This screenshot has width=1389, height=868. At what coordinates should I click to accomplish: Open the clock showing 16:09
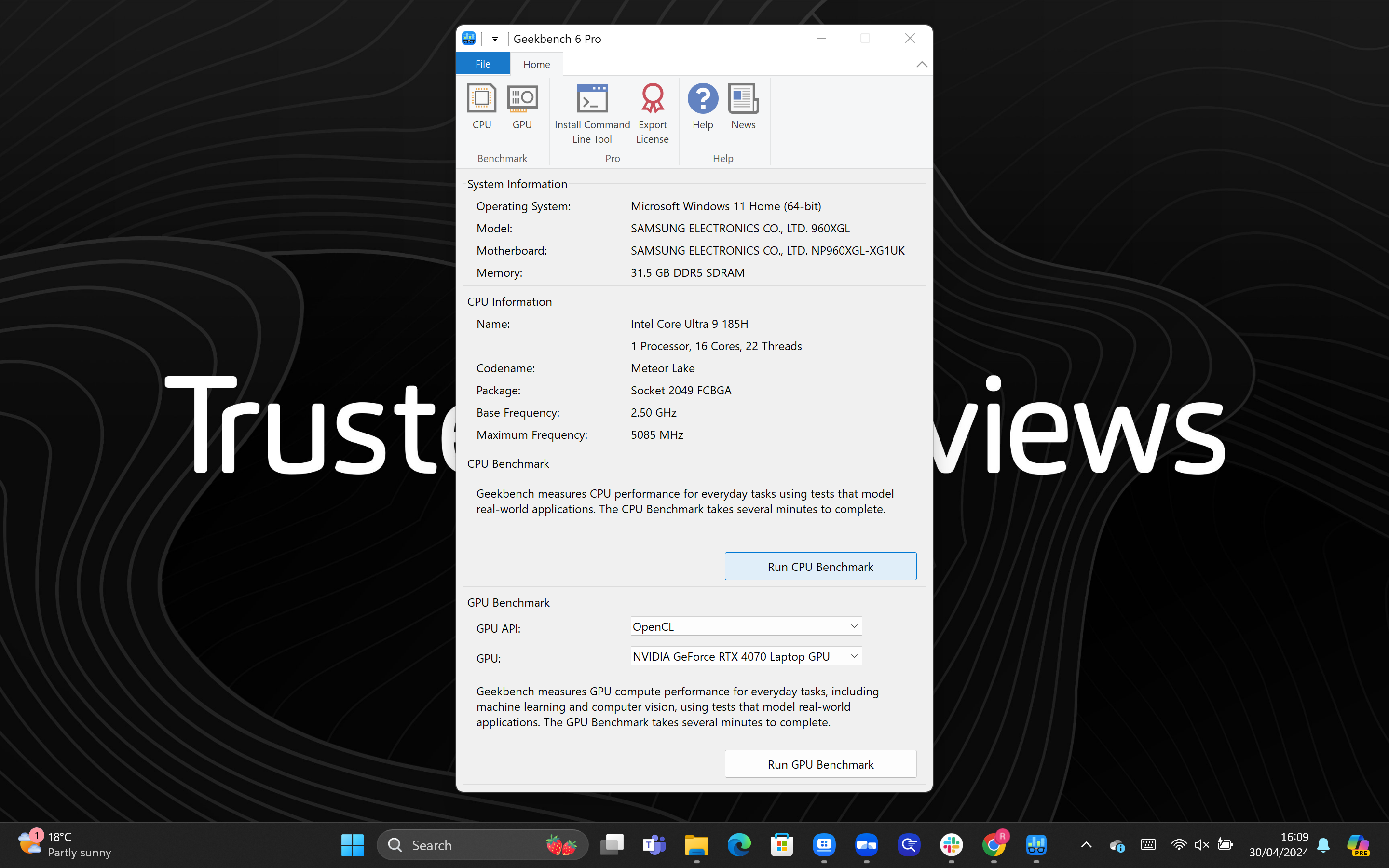(1278, 844)
